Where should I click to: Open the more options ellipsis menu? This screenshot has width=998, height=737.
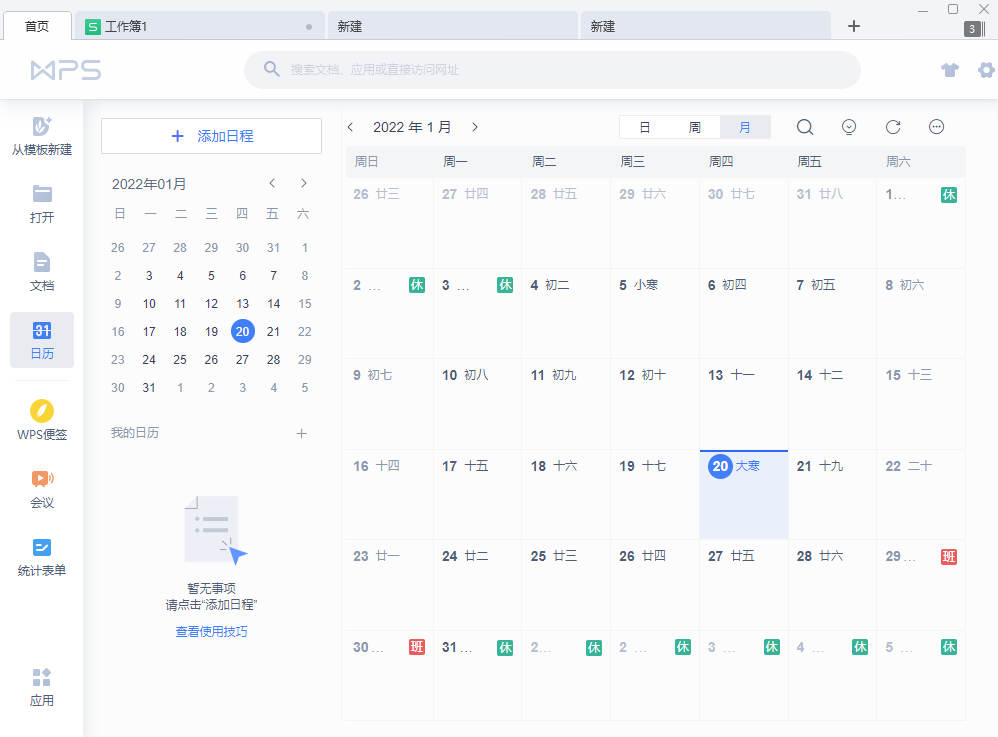click(x=936, y=127)
